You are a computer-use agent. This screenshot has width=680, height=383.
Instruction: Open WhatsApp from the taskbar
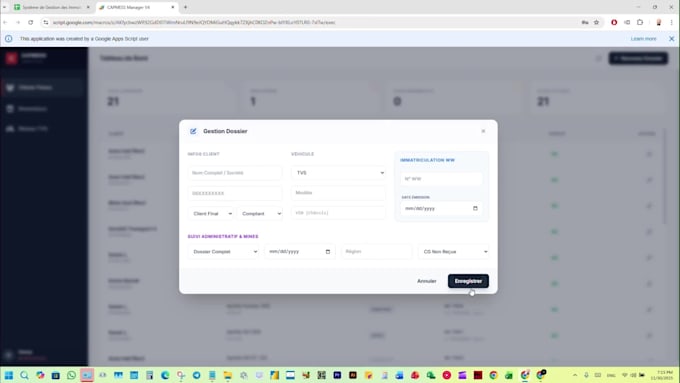click(x=72, y=375)
